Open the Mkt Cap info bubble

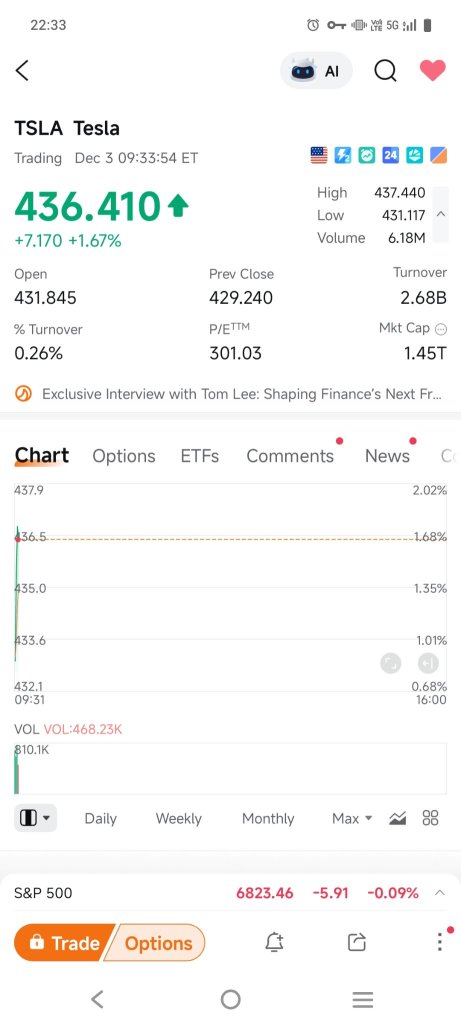click(x=441, y=329)
